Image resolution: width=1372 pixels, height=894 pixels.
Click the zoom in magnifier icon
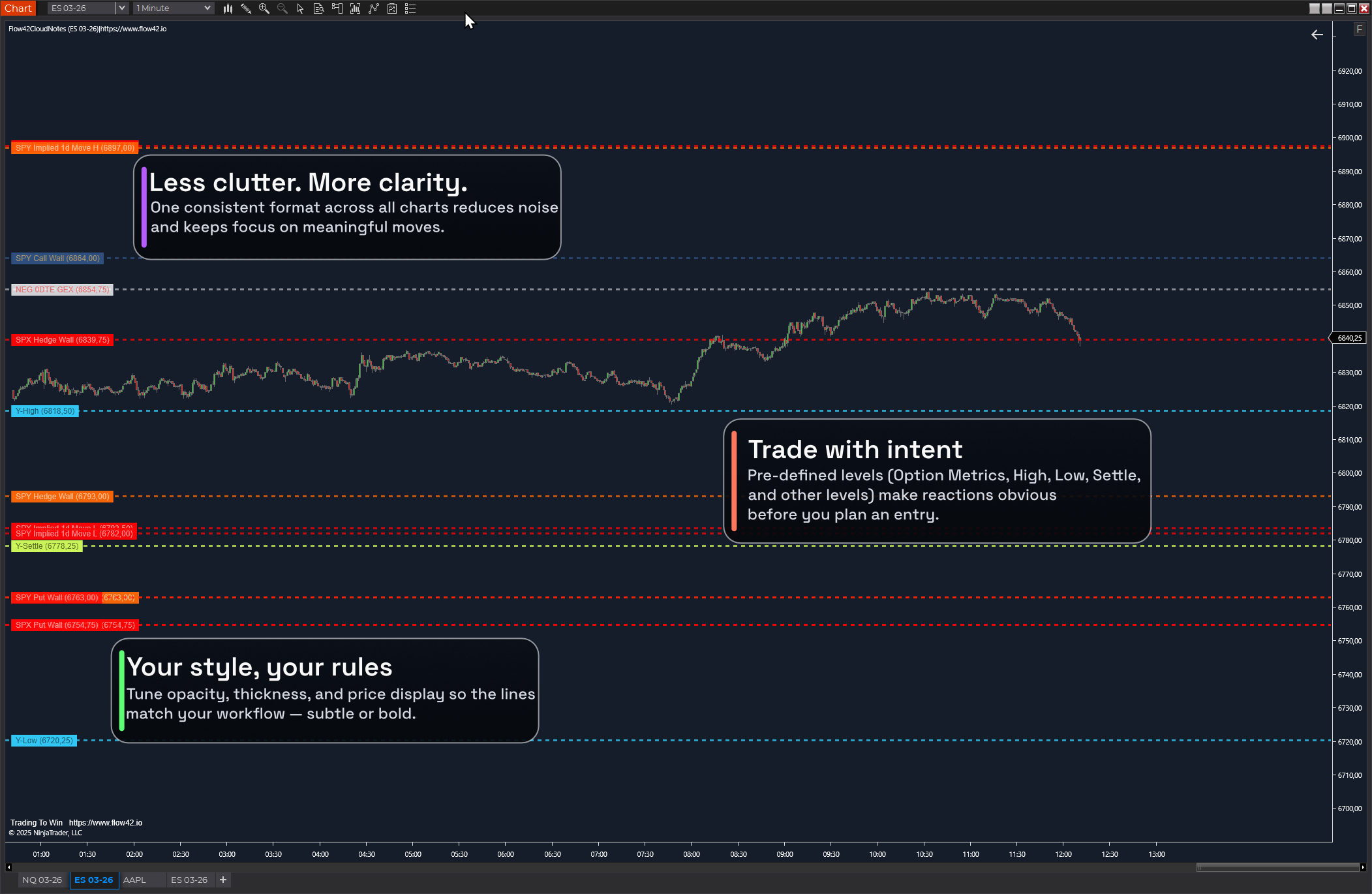point(264,8)
